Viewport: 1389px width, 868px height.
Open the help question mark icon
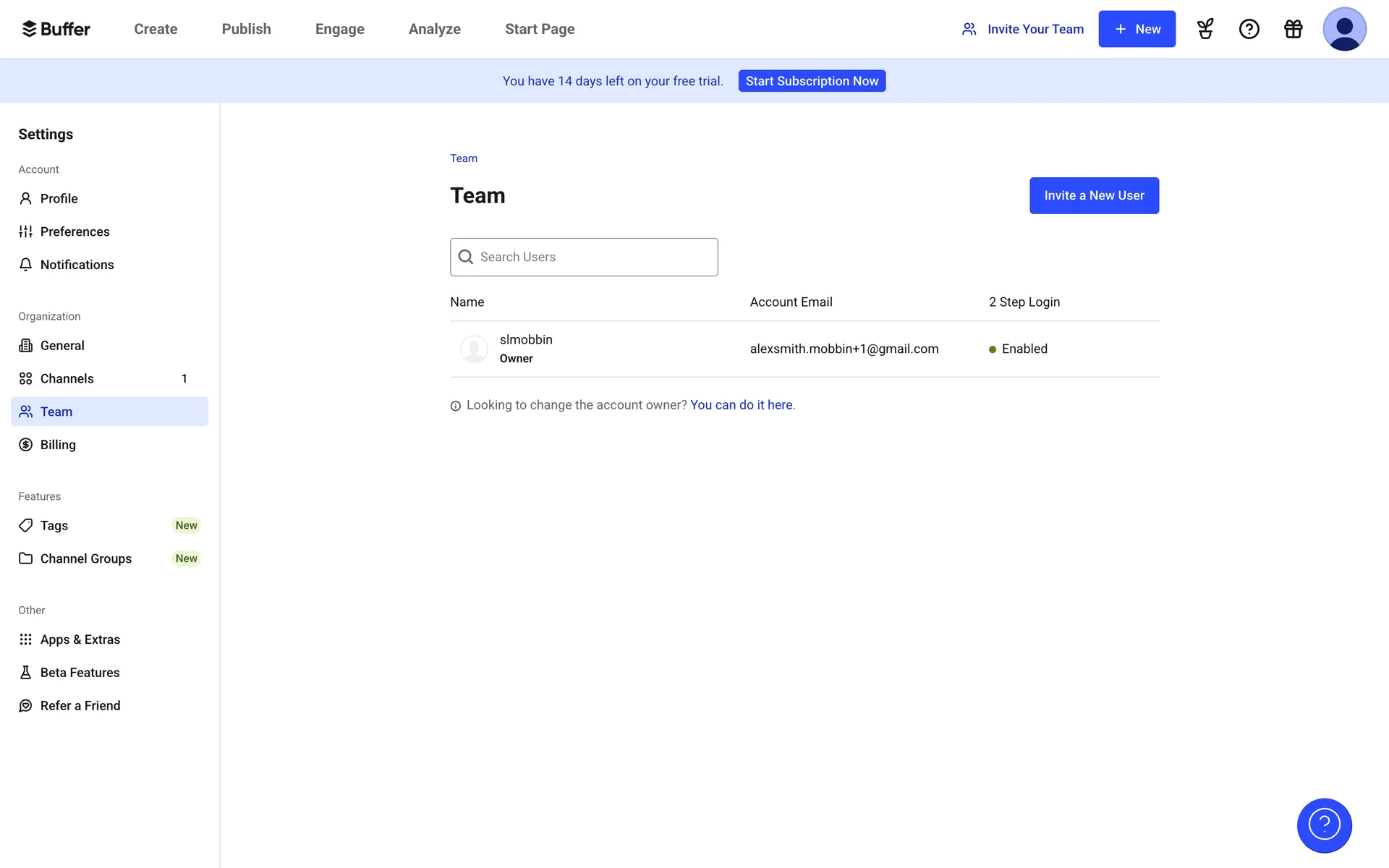[x=1249, y=29]
